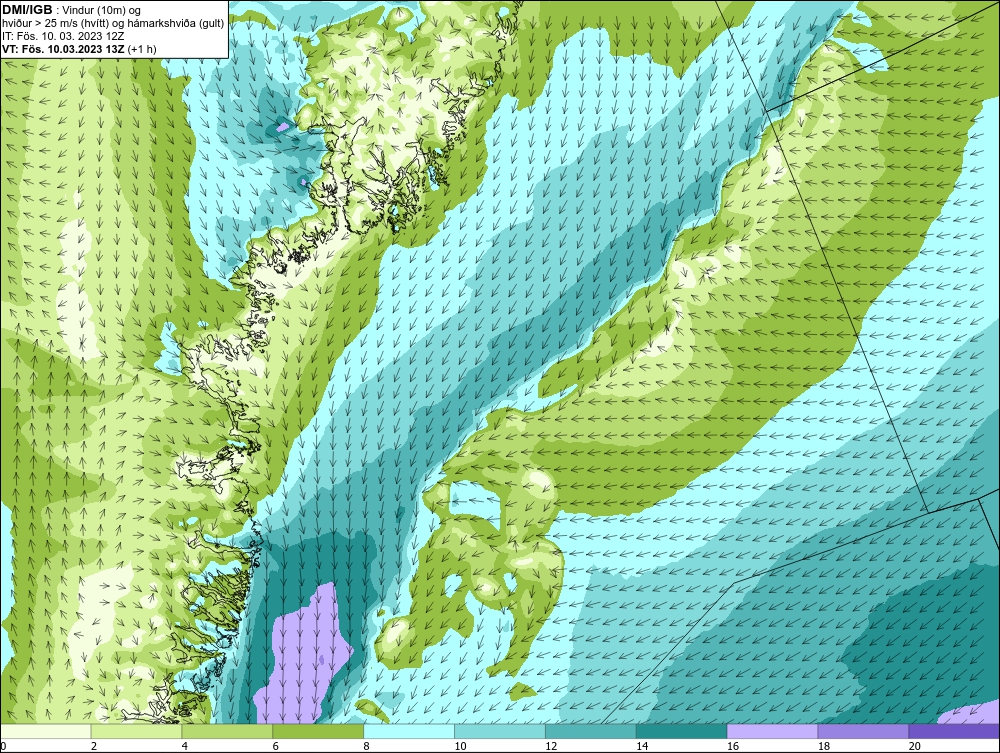Click the 4–6 m/s green legend swatch
The image size is (1000, 753).
point(227,731)
